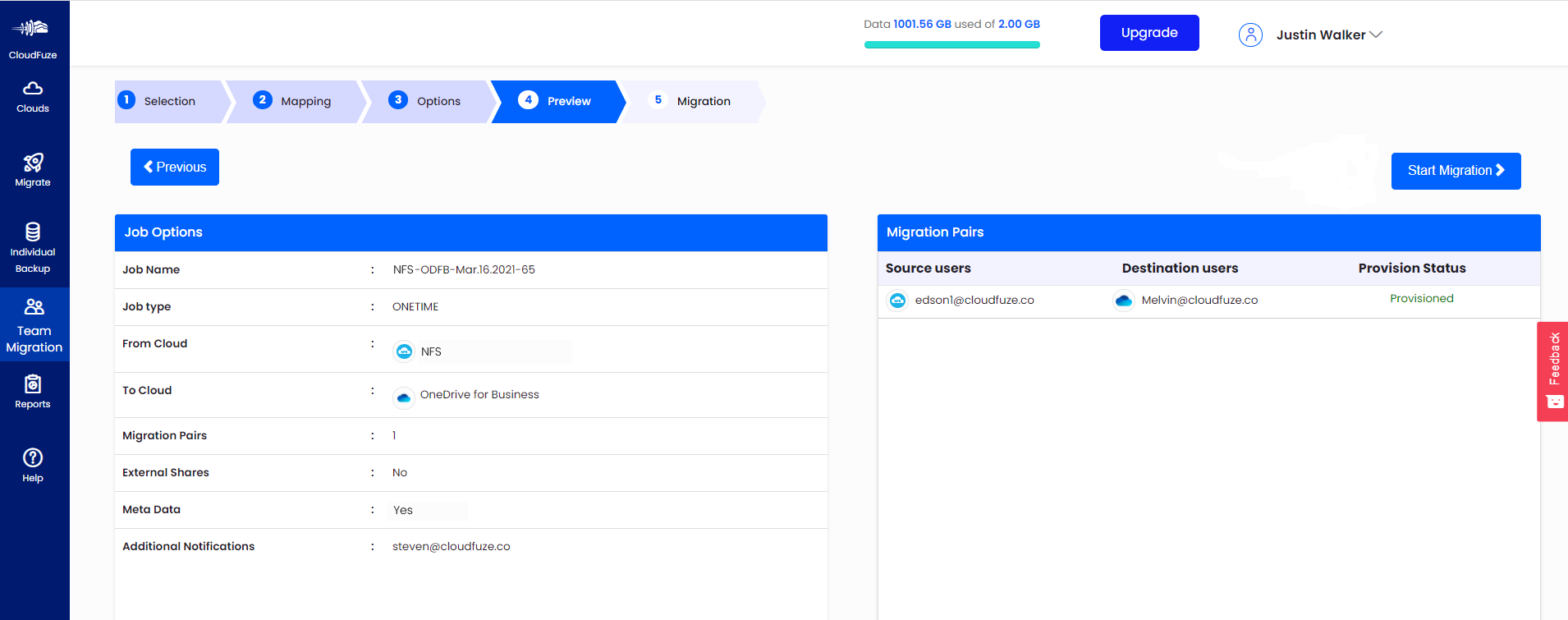Click the Job type label
1568x620 pixels.
(146, 306)
